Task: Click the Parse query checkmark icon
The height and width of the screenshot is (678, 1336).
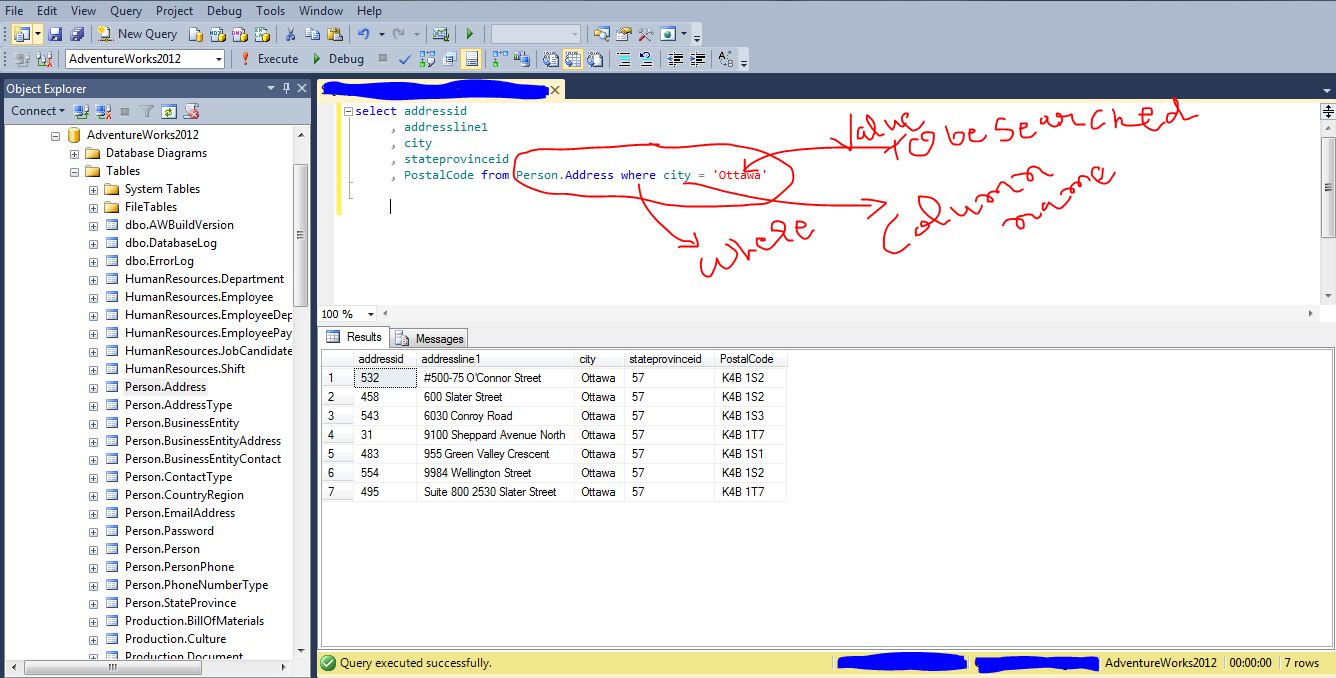Action: [405, 59]
